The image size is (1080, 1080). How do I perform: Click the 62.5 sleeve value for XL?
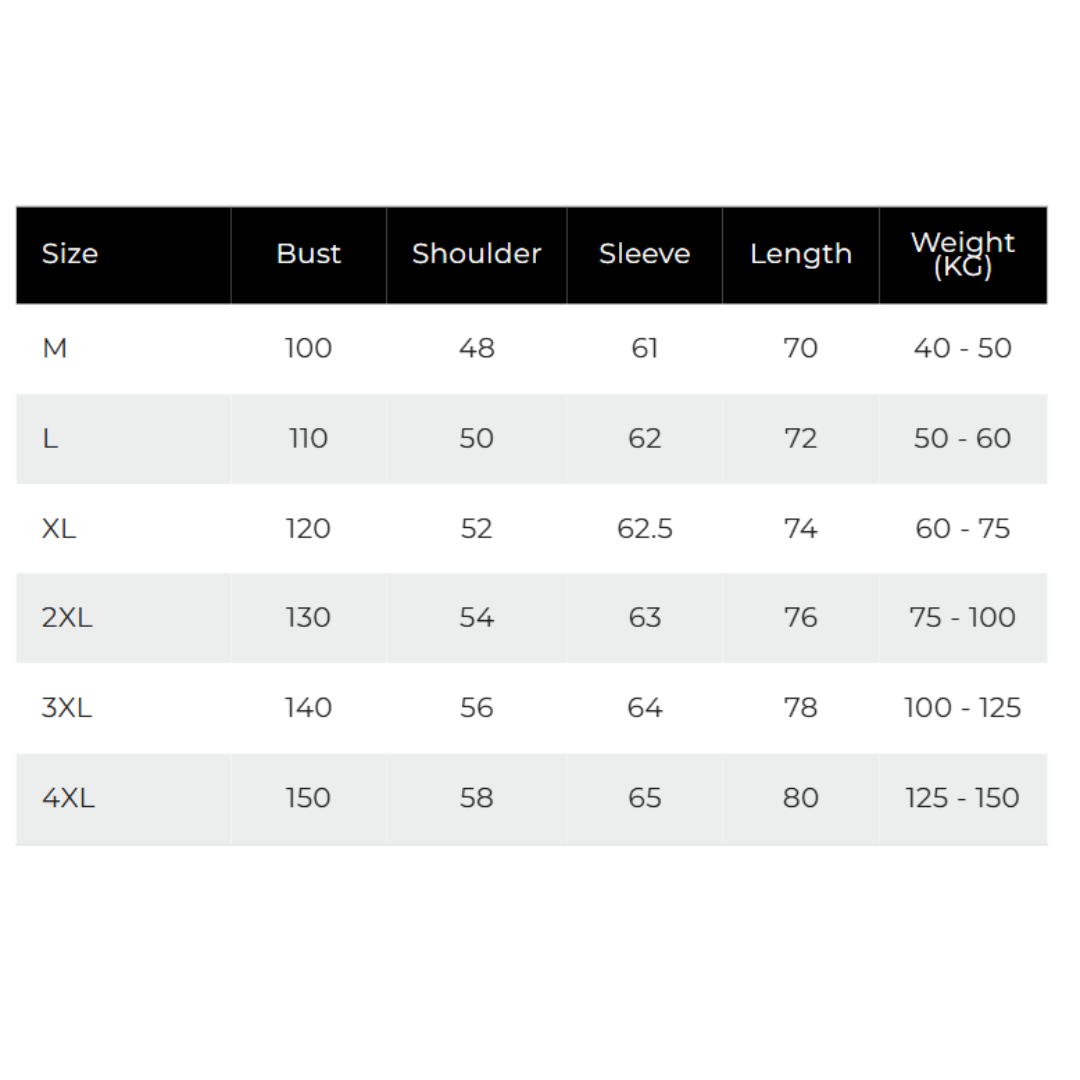click(644, 528)
